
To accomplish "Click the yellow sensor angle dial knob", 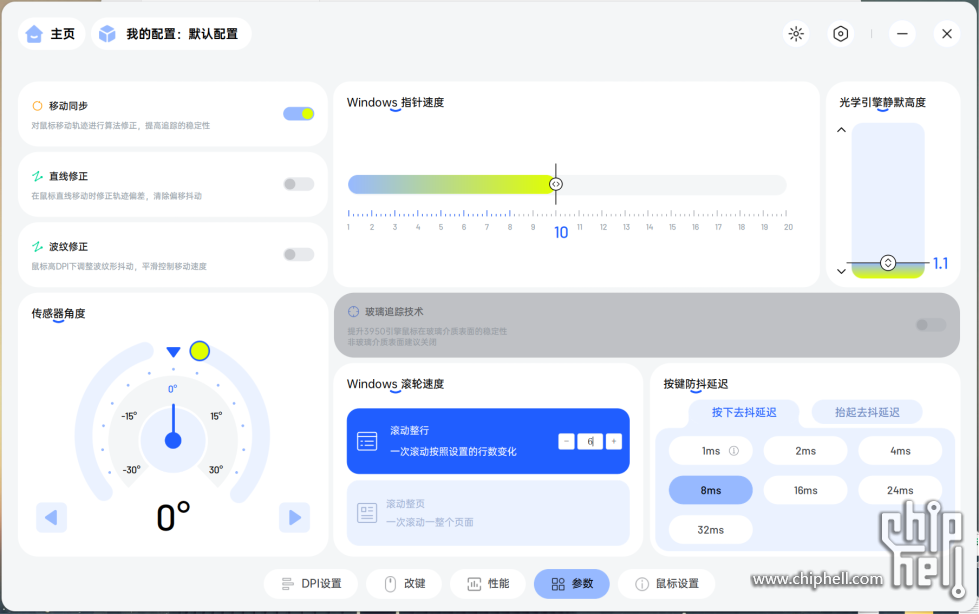I will [x=200, y=351].
